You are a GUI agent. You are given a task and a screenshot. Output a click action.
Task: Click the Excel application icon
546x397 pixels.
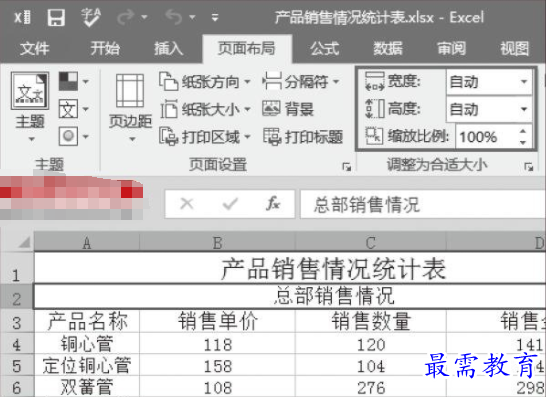[22, 17]
